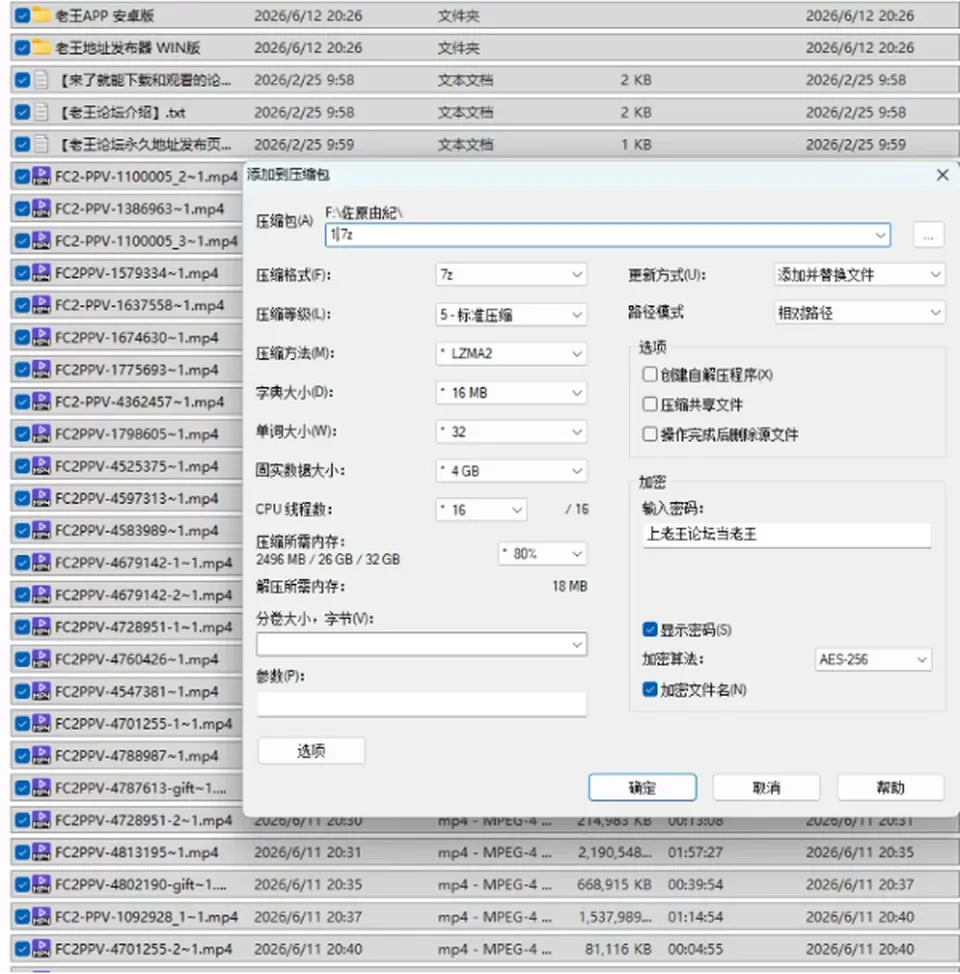
Task: Click the video icon of FC2PPV-1579334~1.mp4
Action: click(x=41, y=273)
